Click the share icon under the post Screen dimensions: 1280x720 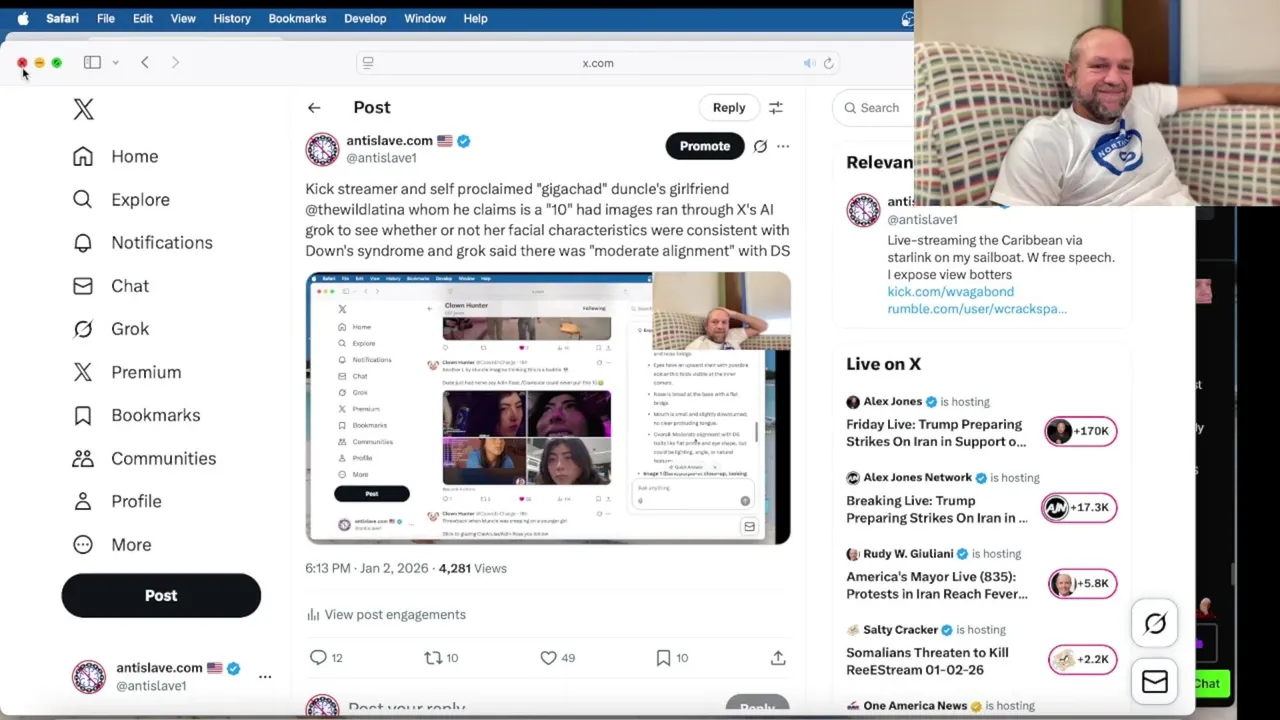pos(778,657)
